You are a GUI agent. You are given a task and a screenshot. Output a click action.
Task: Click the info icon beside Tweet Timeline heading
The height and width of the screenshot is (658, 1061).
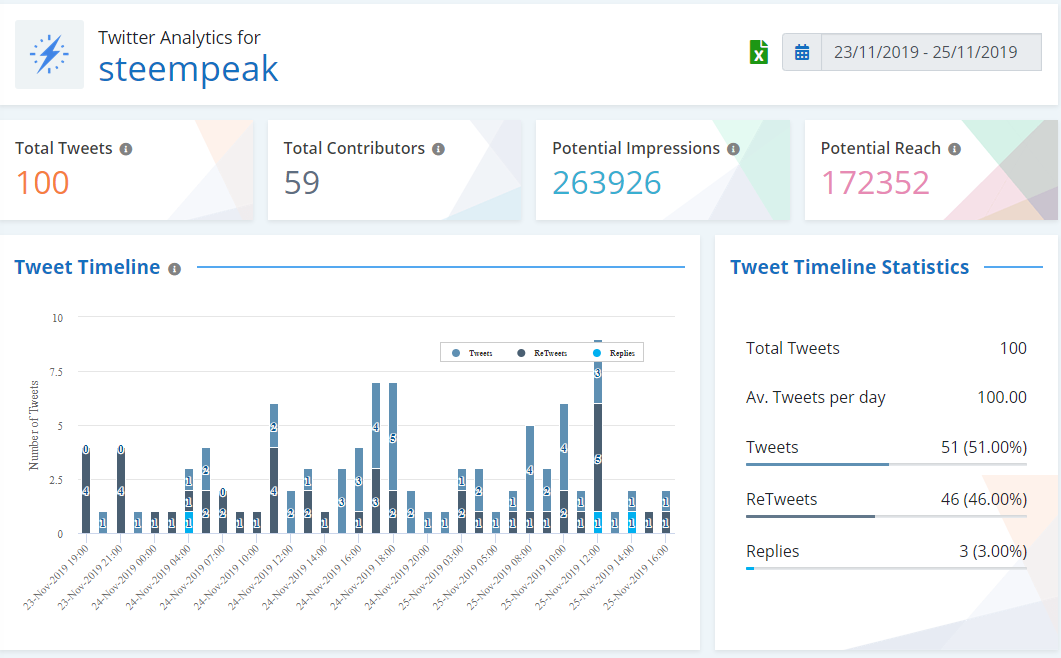coord(175,269)
